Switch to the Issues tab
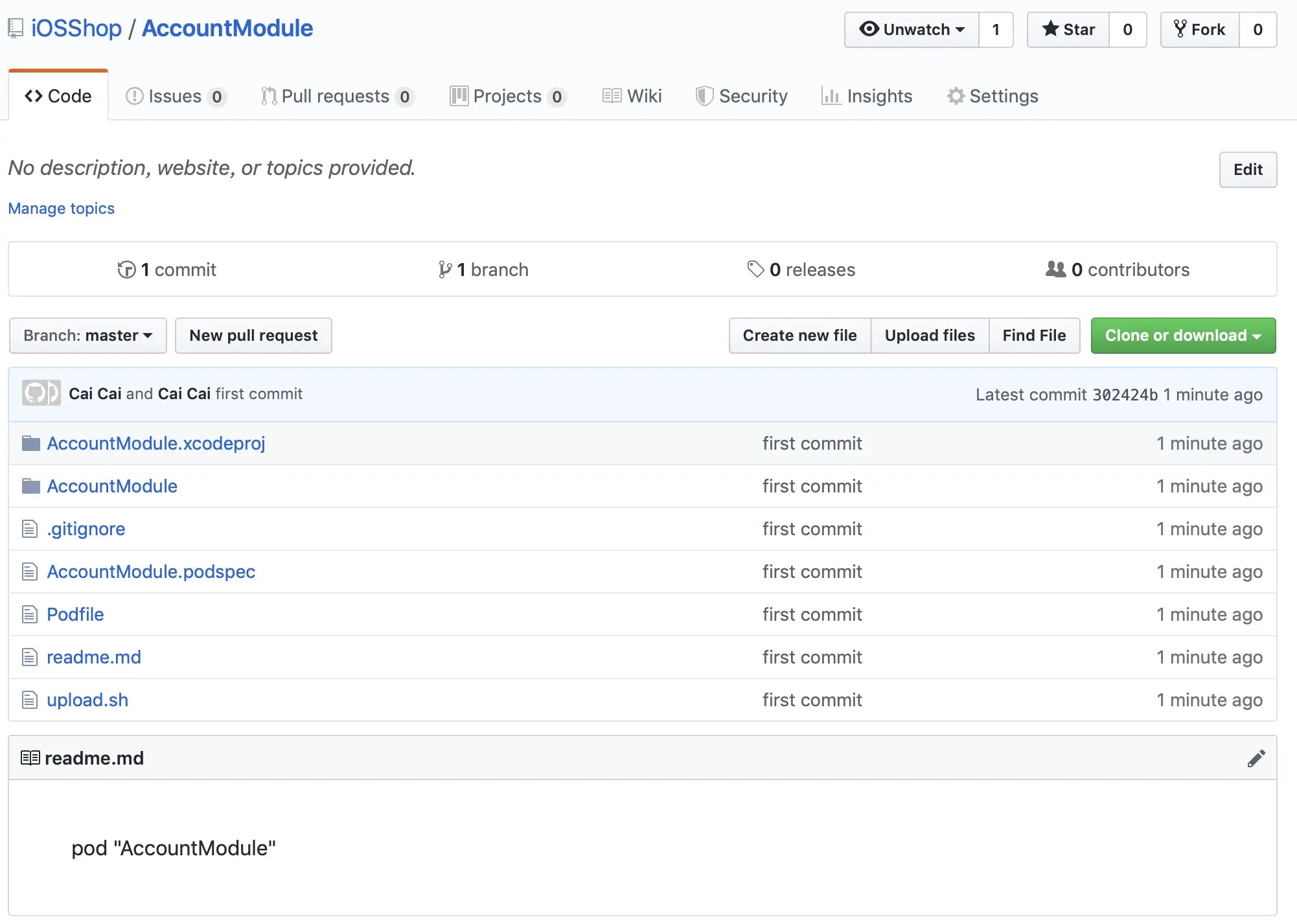 175,96
